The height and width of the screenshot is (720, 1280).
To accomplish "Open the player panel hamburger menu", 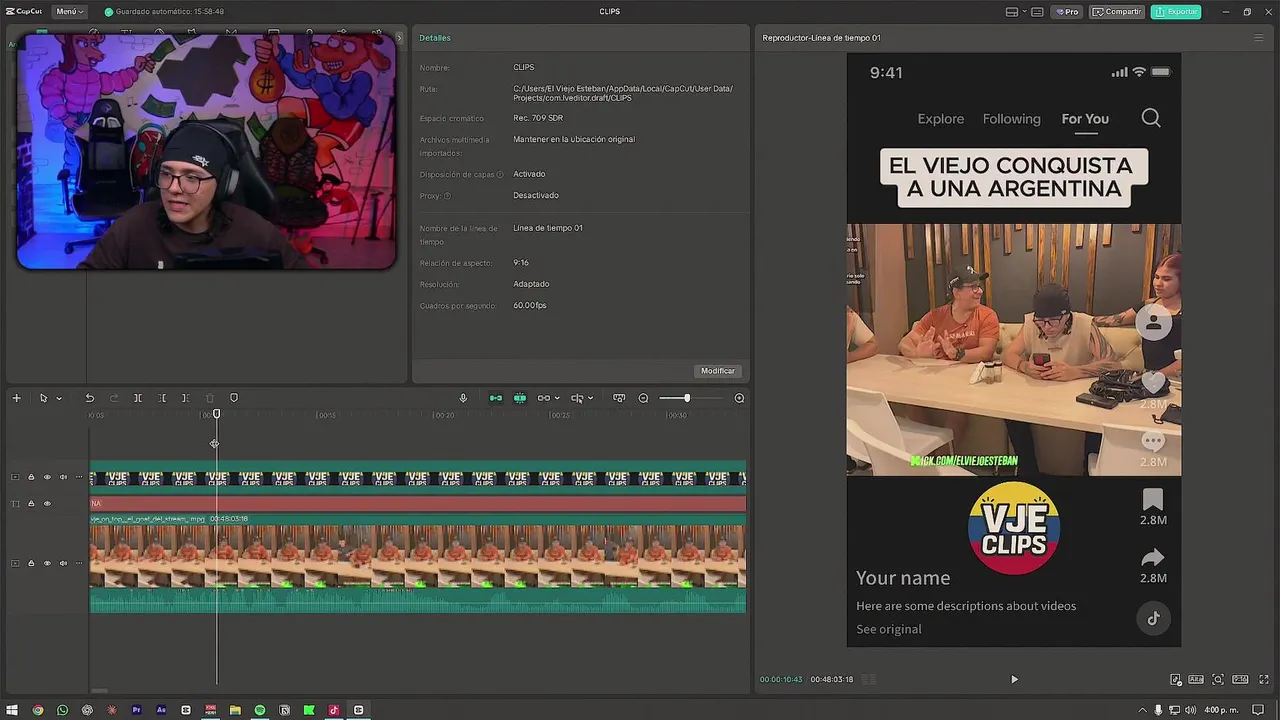I will coord(1258,38).
